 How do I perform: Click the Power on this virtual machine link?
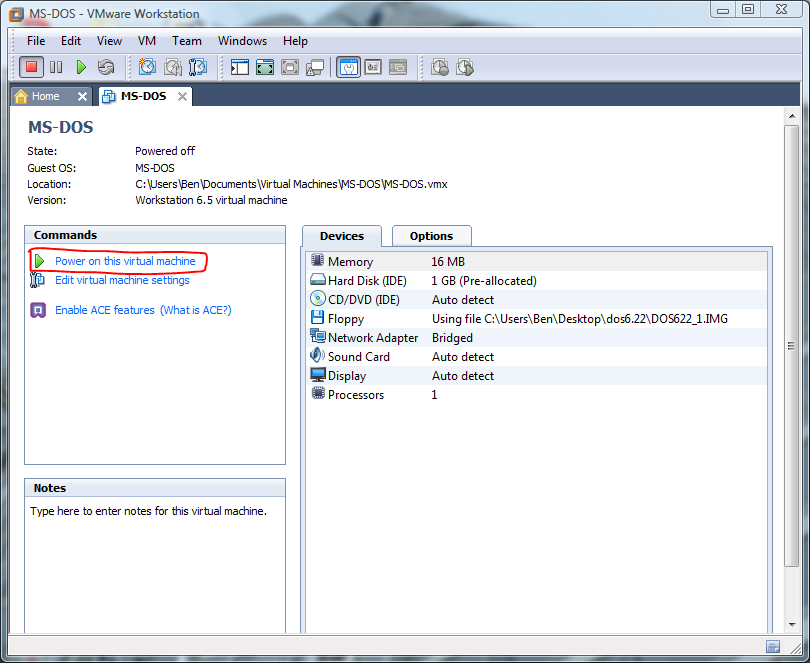[x=125, y=261]
